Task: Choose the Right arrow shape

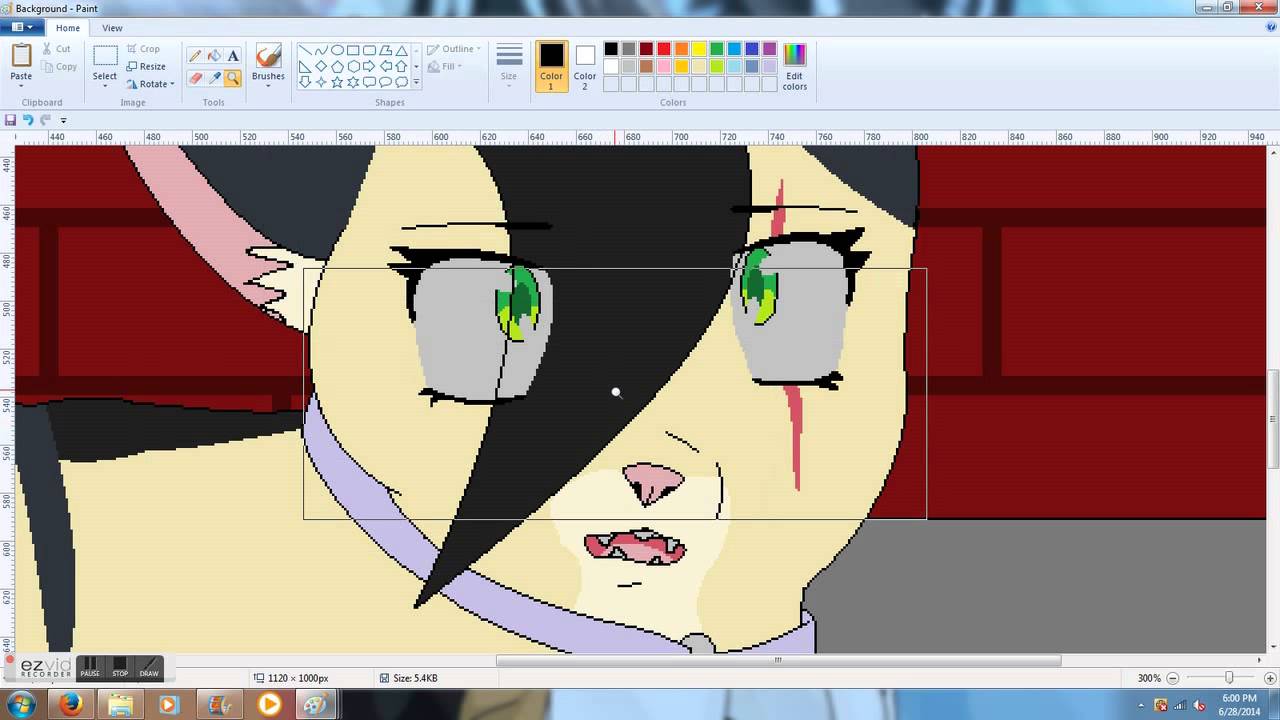Action: click(369, 66)
